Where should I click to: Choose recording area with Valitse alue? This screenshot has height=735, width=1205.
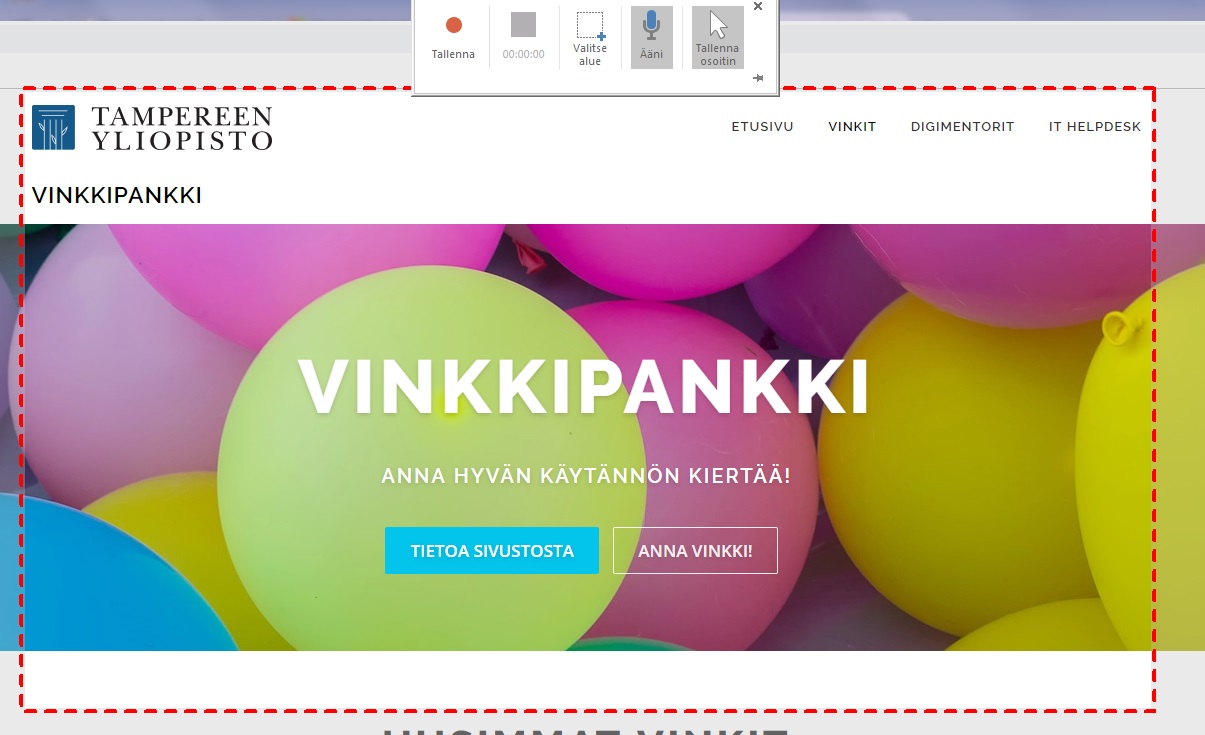pos(590,38)
